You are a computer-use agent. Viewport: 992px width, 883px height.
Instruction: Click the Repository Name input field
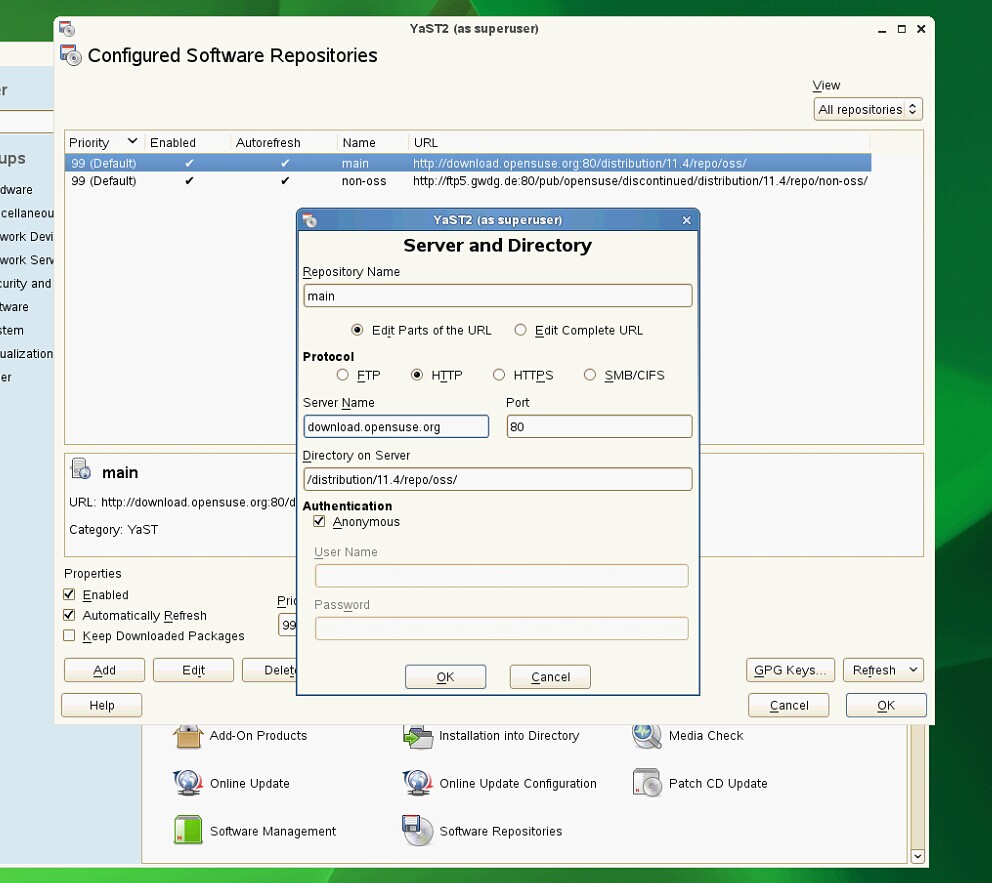tap(498, 295)
